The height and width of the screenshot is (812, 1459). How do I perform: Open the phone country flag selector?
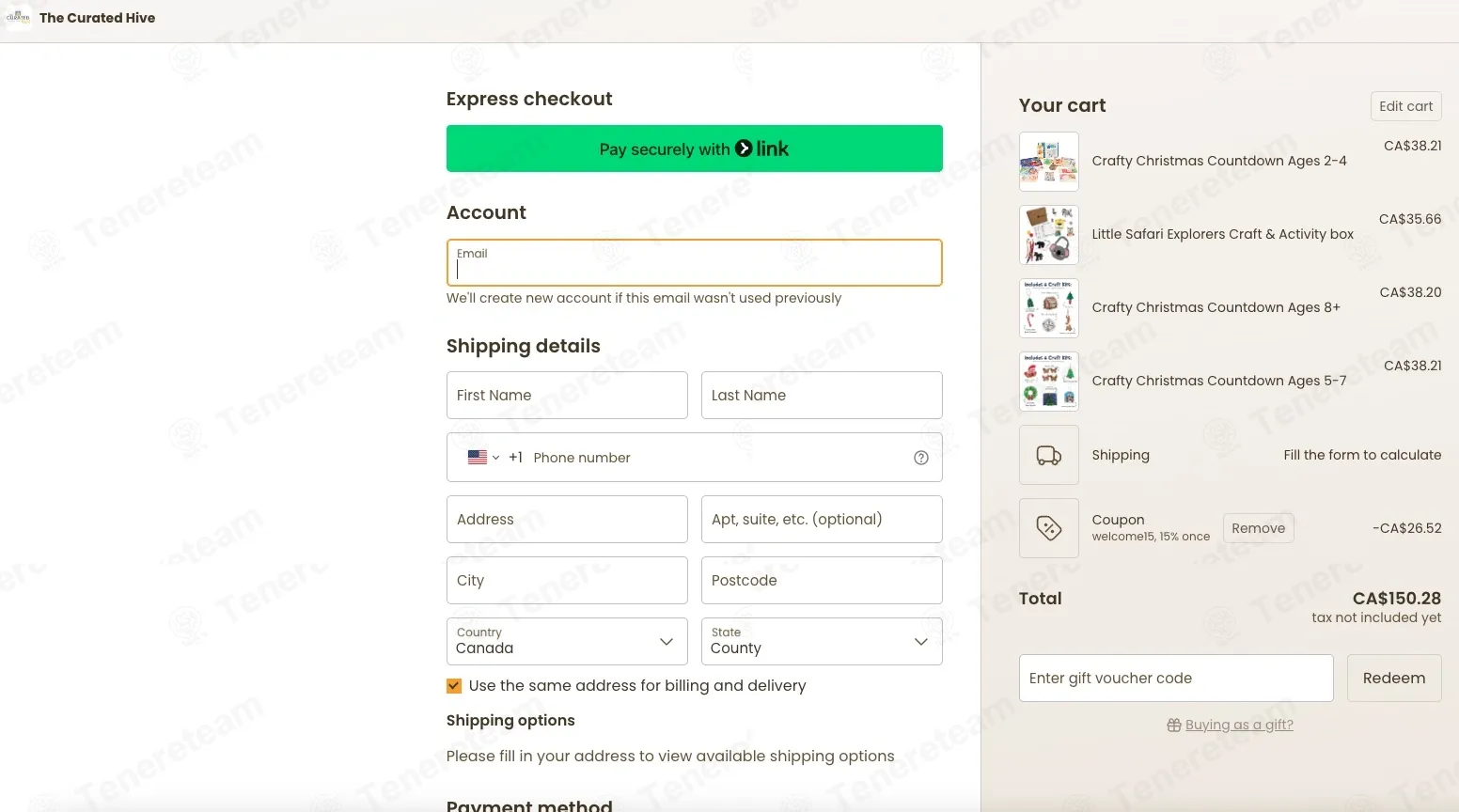(483, 458)
